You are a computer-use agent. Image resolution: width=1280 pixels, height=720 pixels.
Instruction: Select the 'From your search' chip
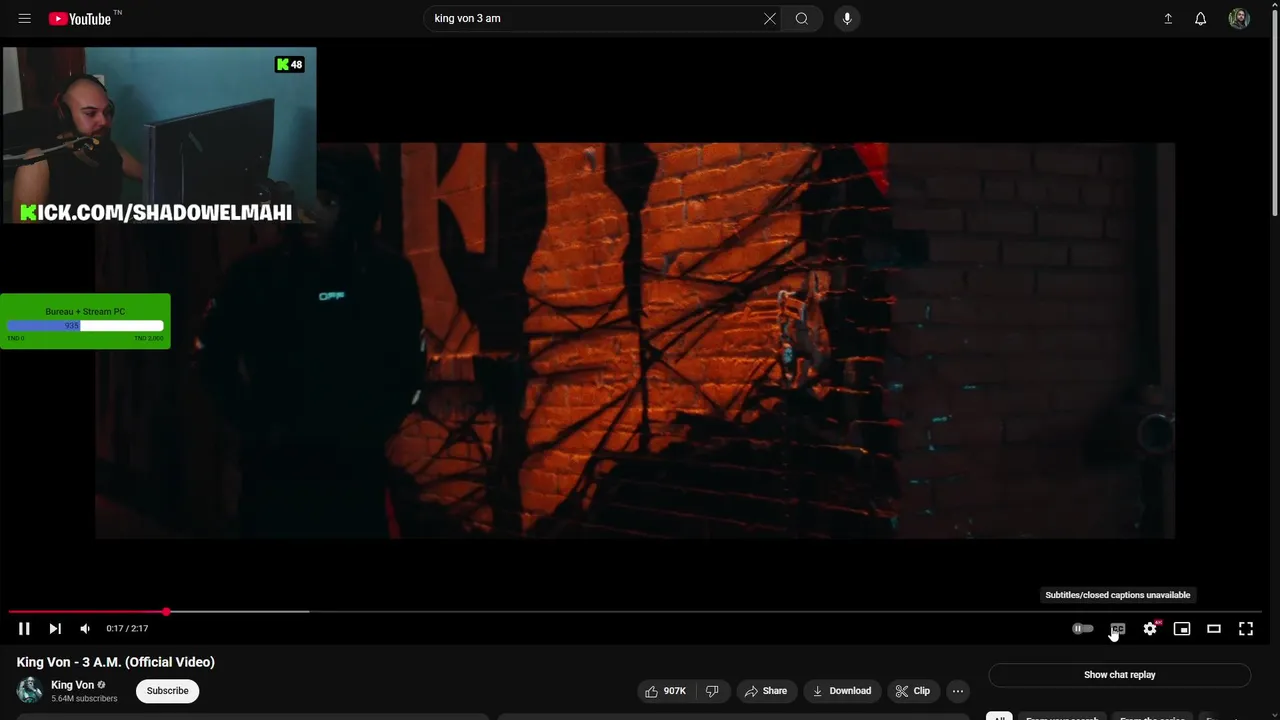1062,717
